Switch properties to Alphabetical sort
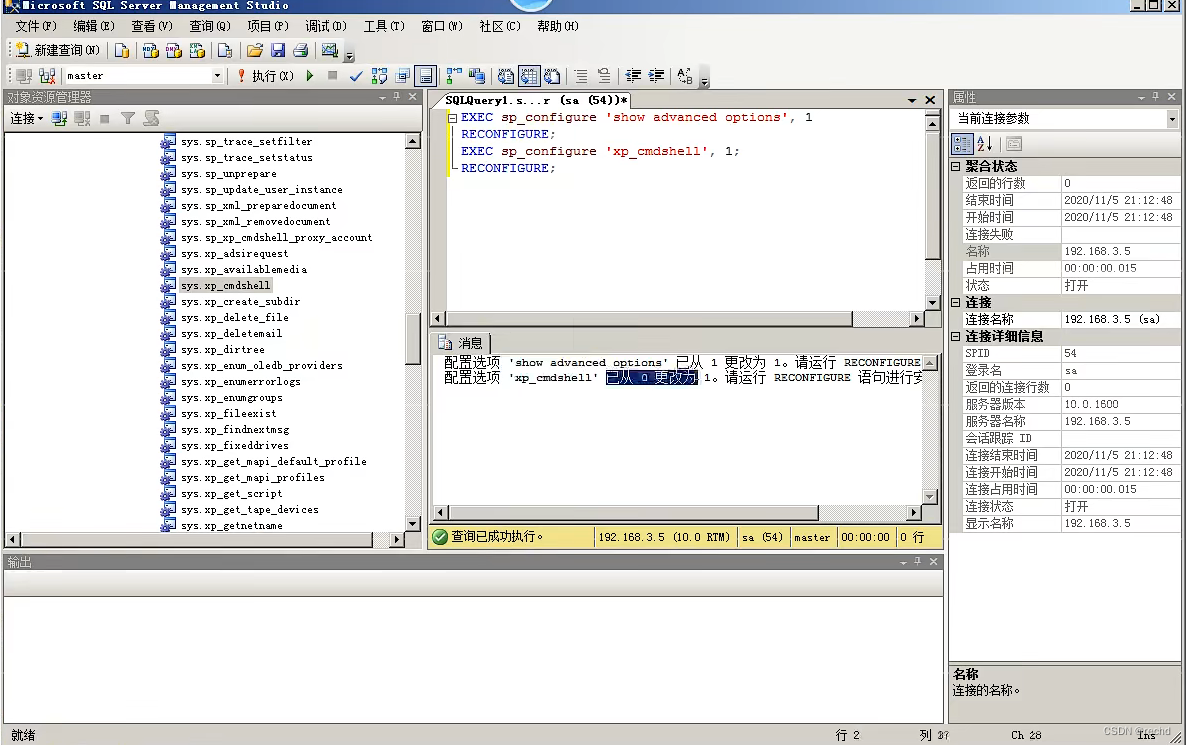Viewport: 1186px width, 745px height. pos(985,144)
